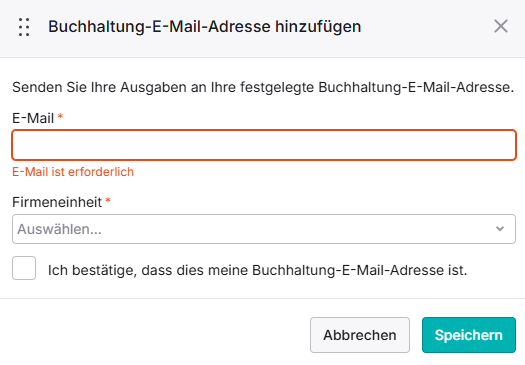
Task: Open the Firmeneinheit dropdown
Action: tap(264, 229)
